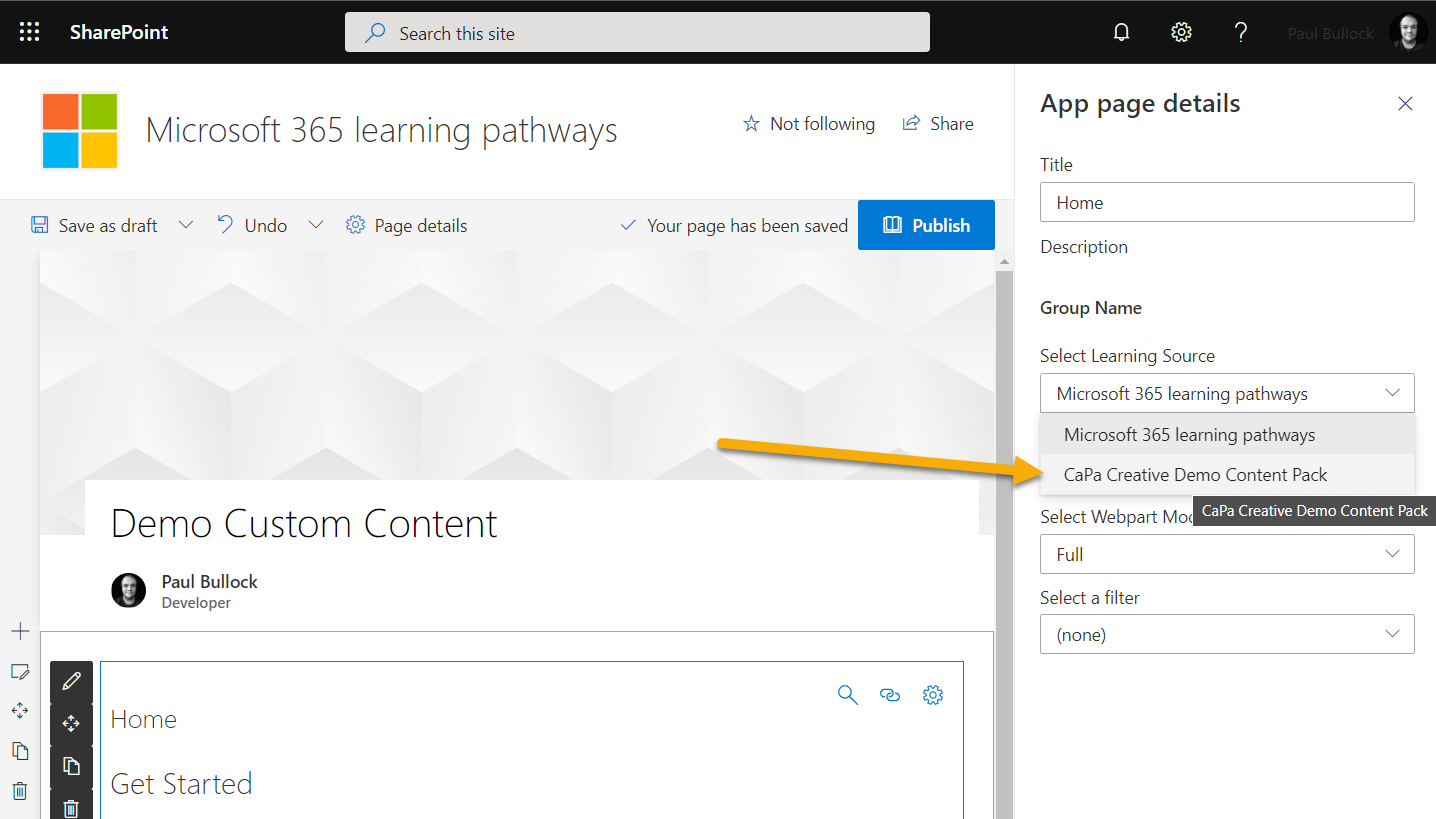This screenshot has height=819, width=1436.
Task: Add a new section with the plus icon
Action: coord(20,631)
